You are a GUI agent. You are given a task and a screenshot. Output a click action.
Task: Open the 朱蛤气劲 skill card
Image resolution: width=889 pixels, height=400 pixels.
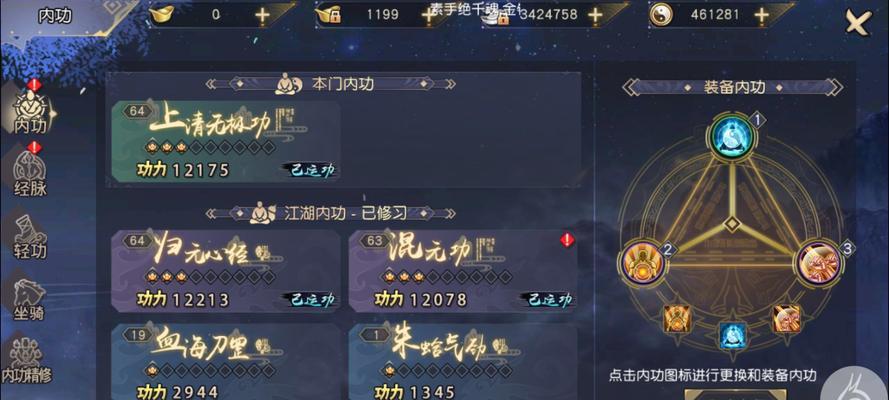(463, 361)
